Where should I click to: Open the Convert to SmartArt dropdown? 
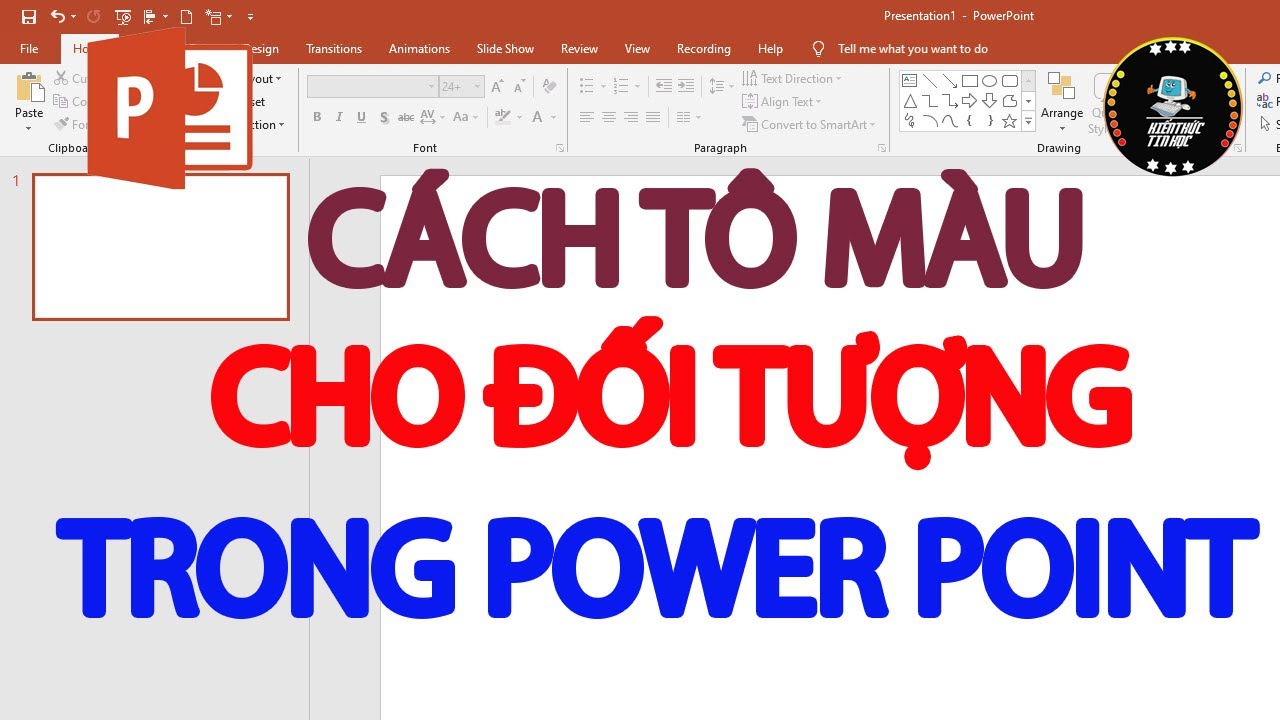809,125
